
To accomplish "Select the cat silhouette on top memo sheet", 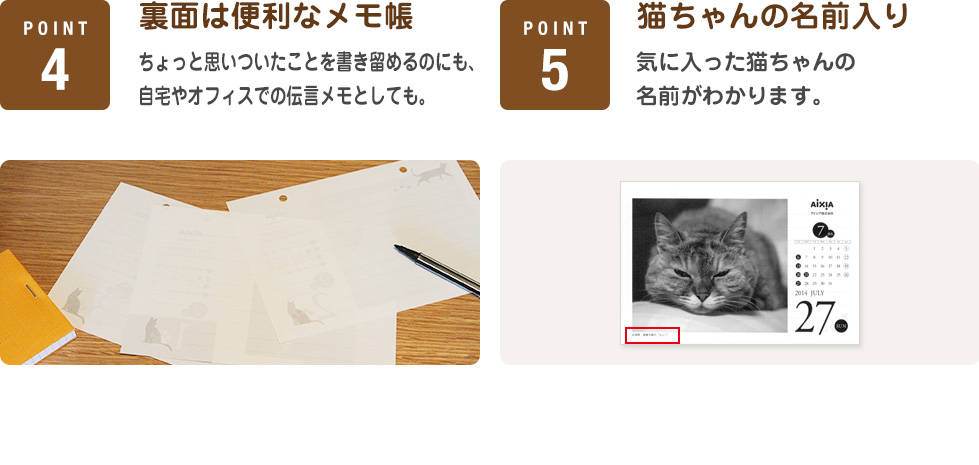I will point(431,174).
